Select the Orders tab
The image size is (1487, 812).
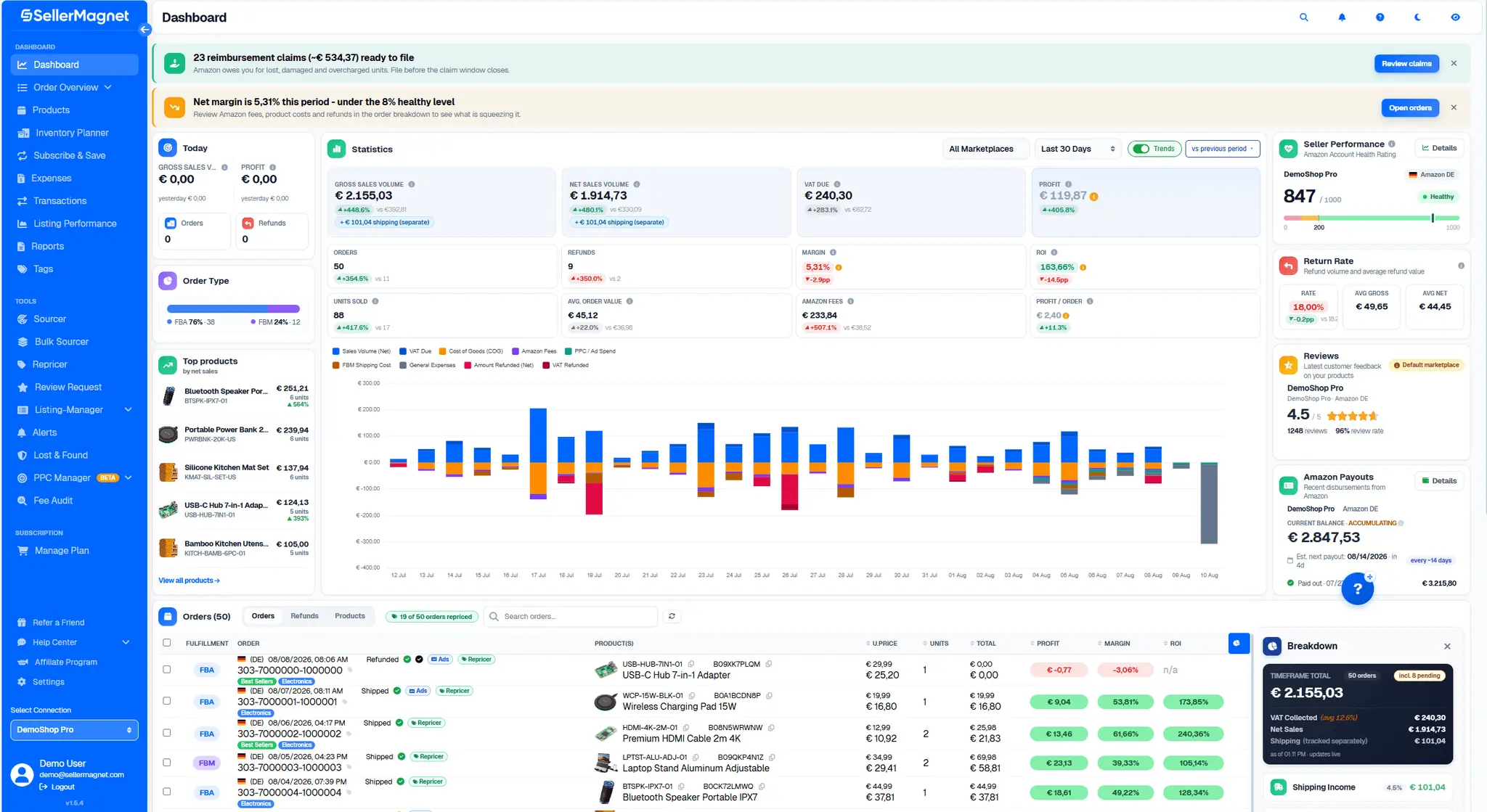263,616
